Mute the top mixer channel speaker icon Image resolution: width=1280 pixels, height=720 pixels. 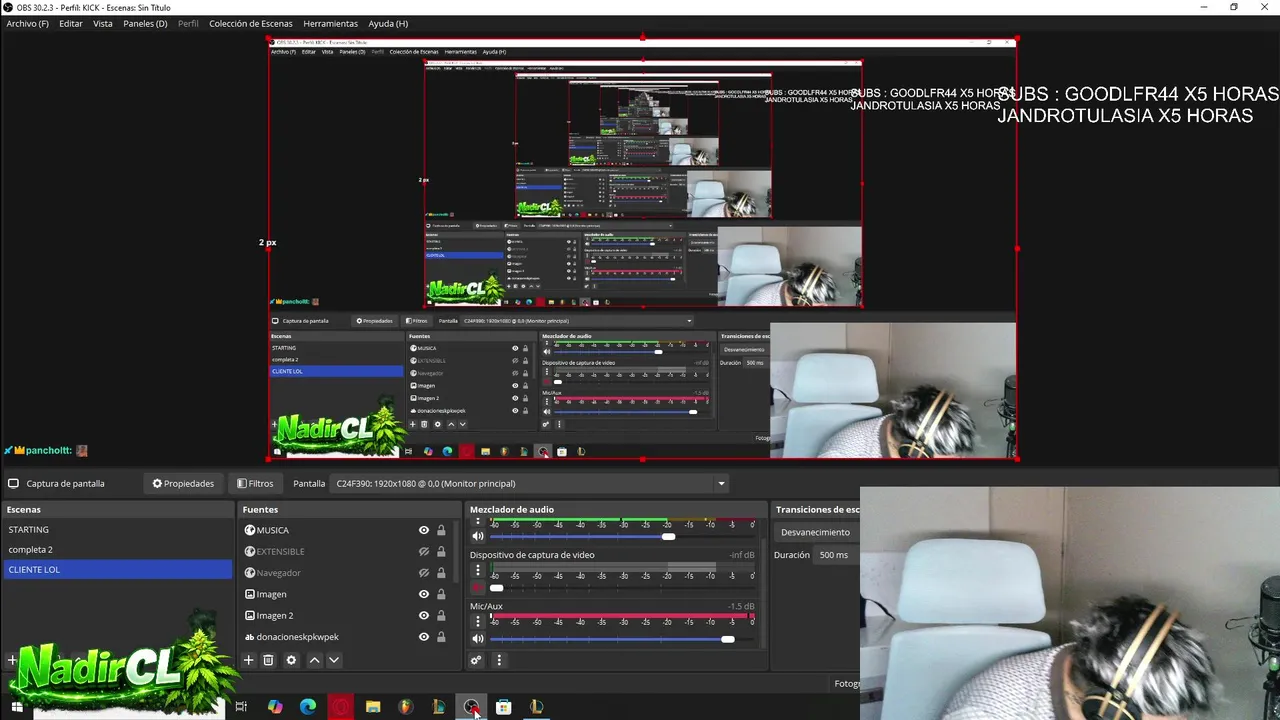(x=478, y=536)
